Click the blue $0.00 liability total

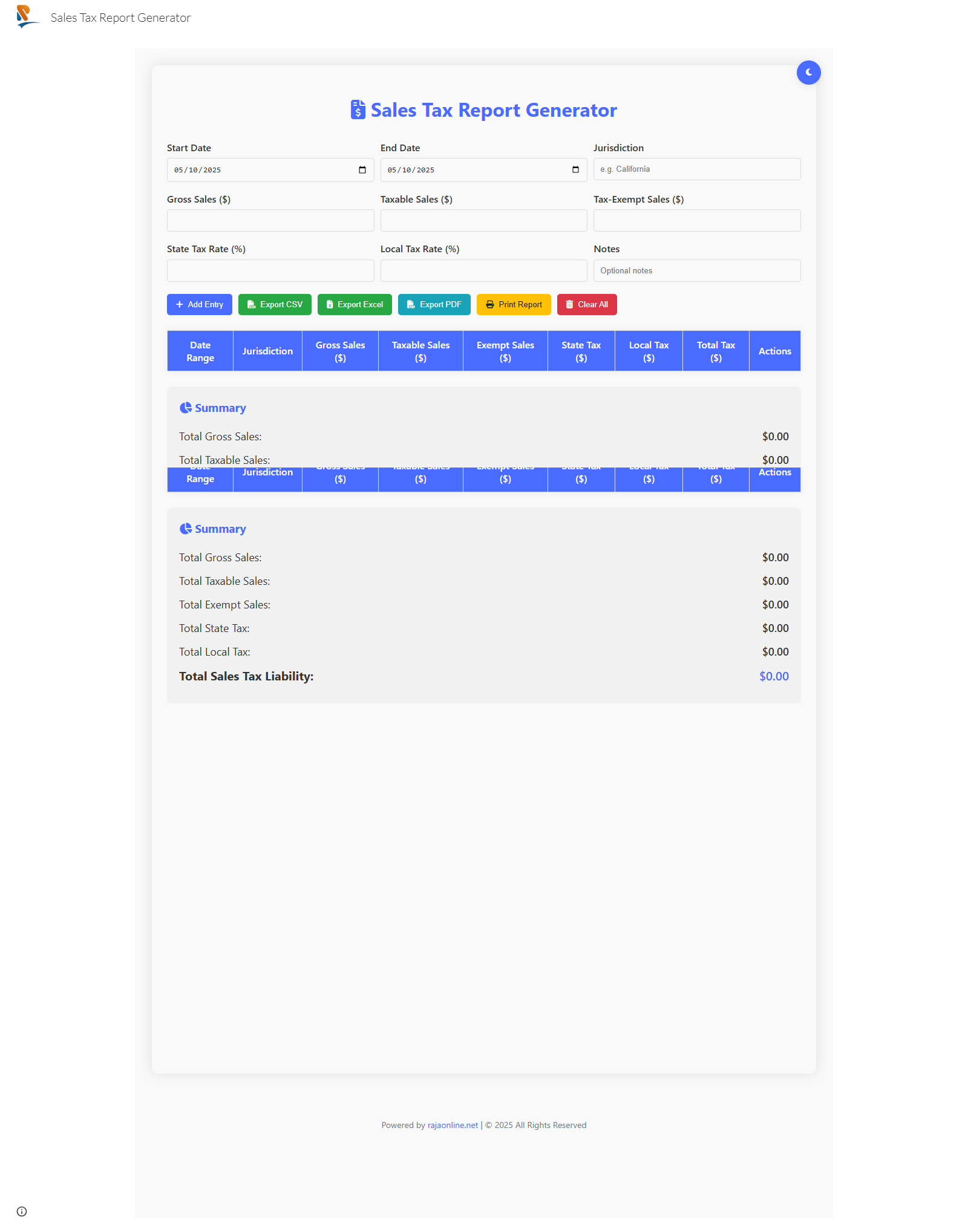tap(774, 677)
